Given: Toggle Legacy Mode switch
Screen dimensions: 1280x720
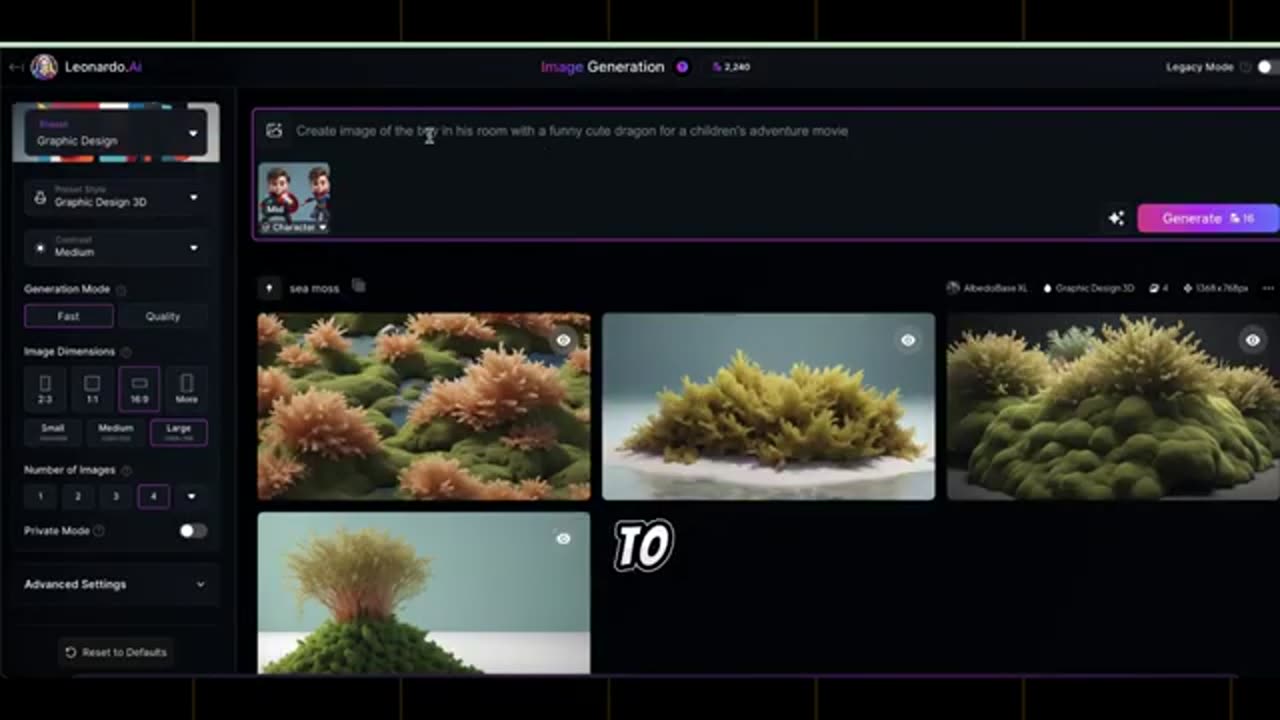Looking at the screenshot, I should 1267,67.
